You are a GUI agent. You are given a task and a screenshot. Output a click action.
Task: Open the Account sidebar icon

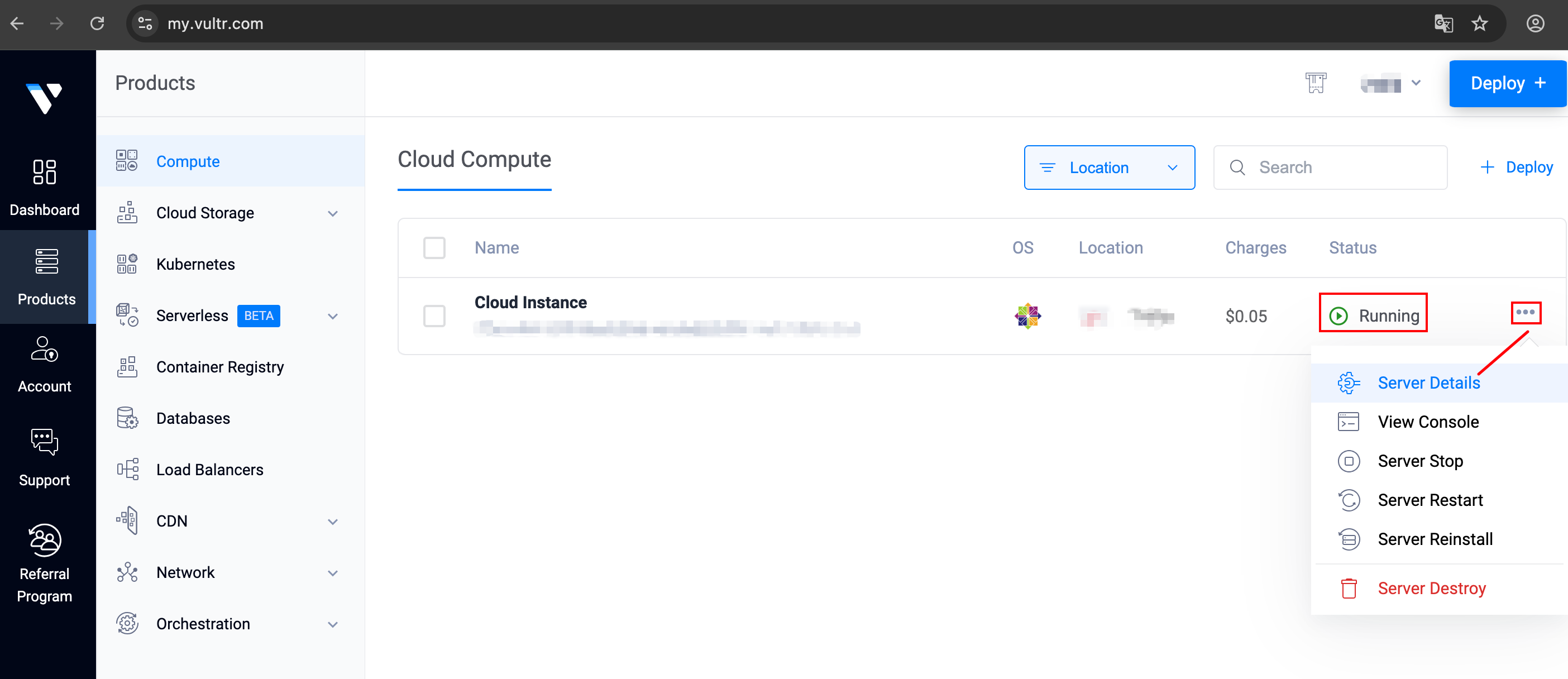(x=45, y=350)
